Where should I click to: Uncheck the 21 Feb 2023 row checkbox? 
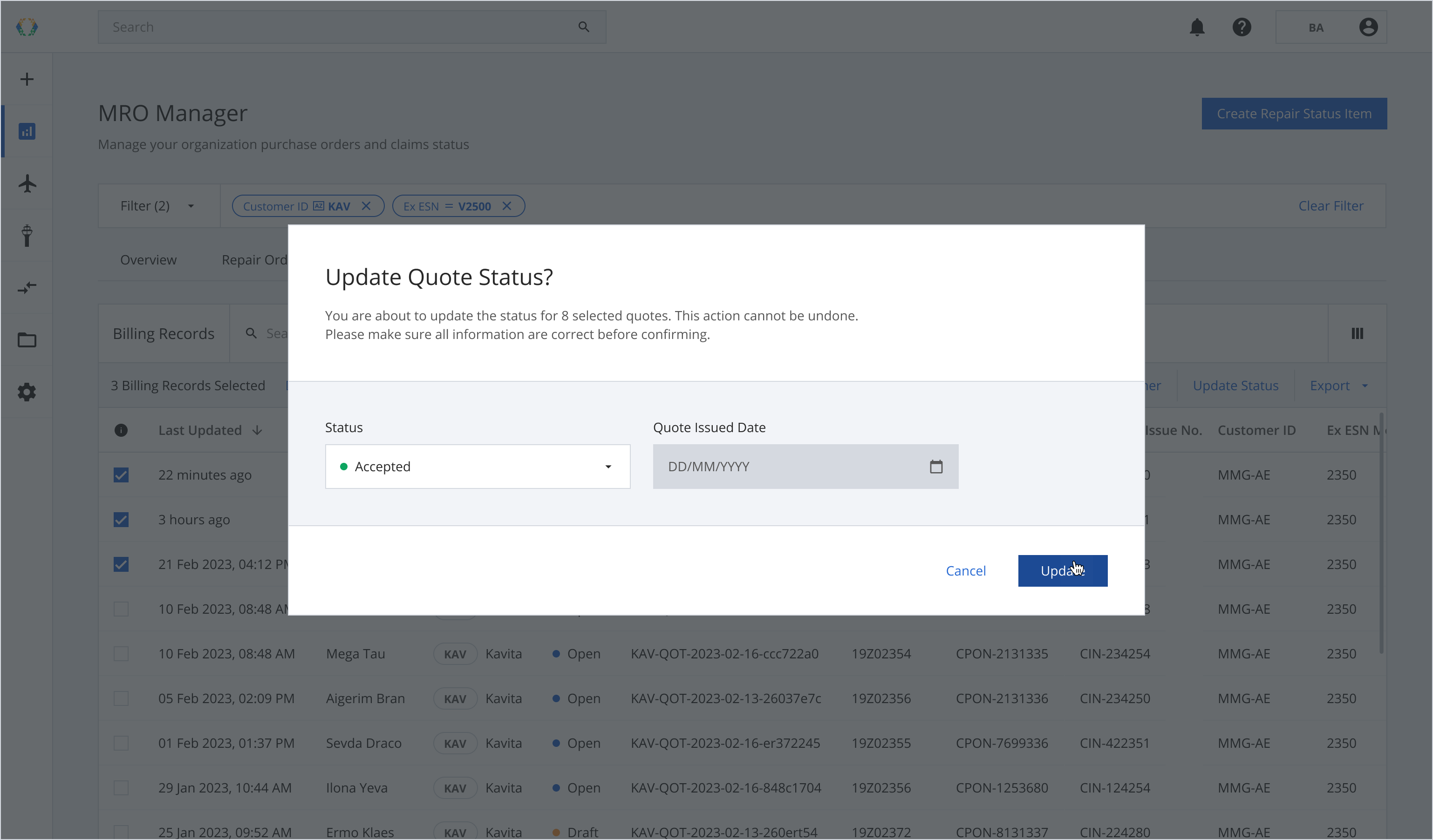(121, 564)
